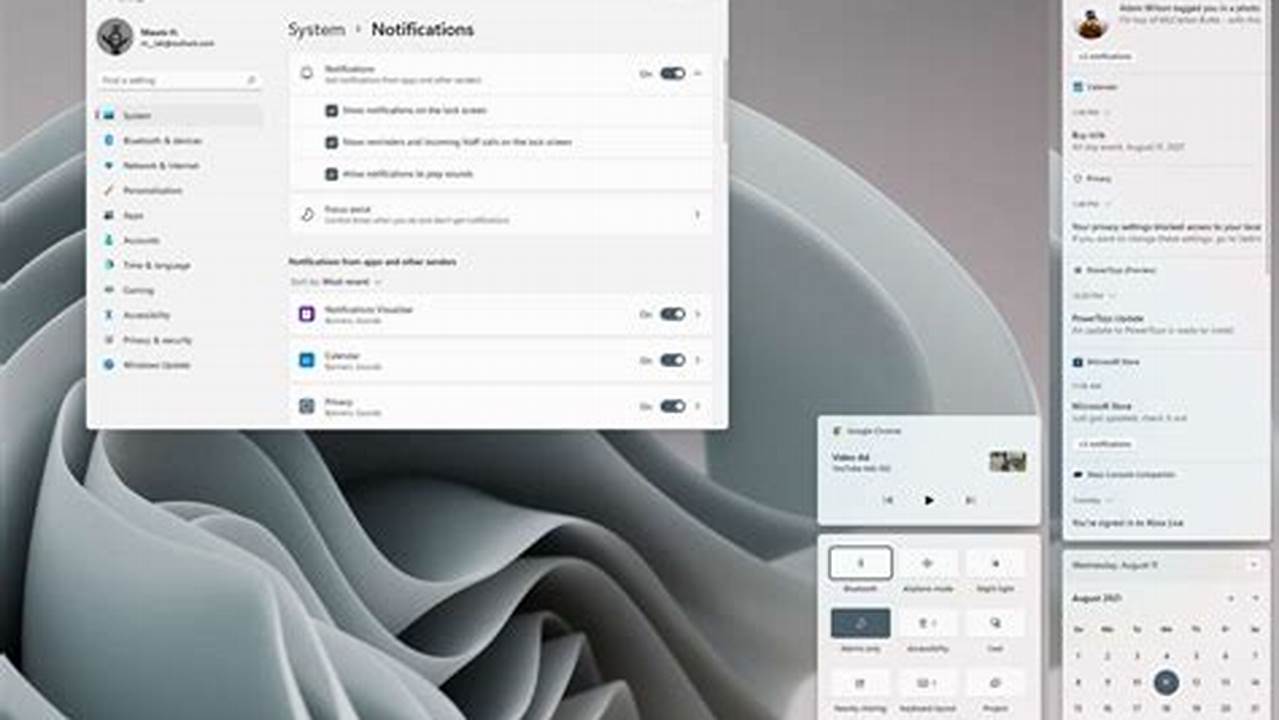1279x720 pixels.
Task: Open Bluetooth & devices via its sidebar icon
Action: pyautogui.click(x=110, y=141)
